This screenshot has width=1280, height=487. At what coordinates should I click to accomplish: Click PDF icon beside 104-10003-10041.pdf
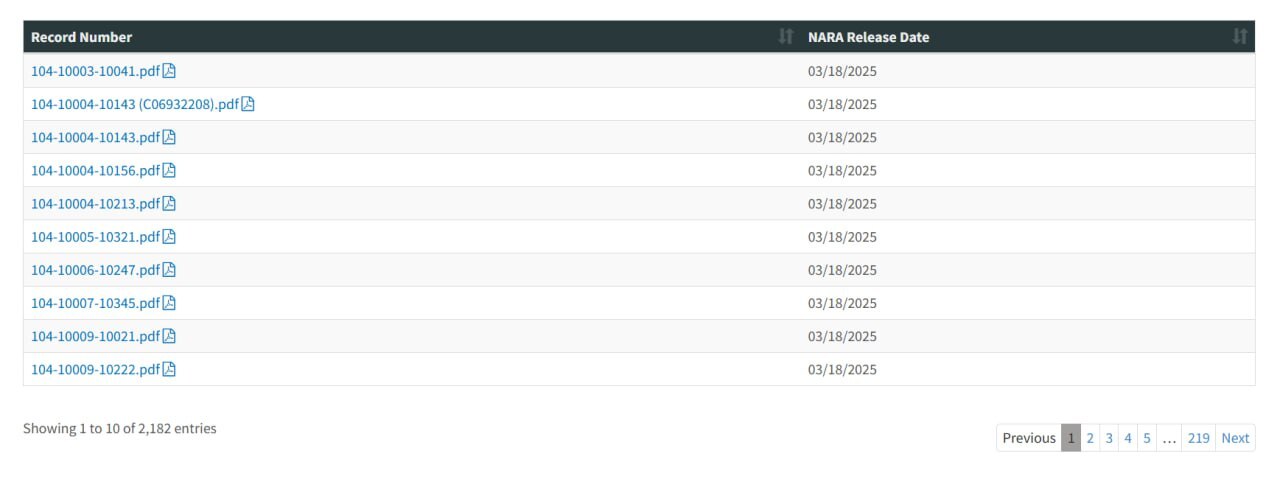(x=169, y=71)
